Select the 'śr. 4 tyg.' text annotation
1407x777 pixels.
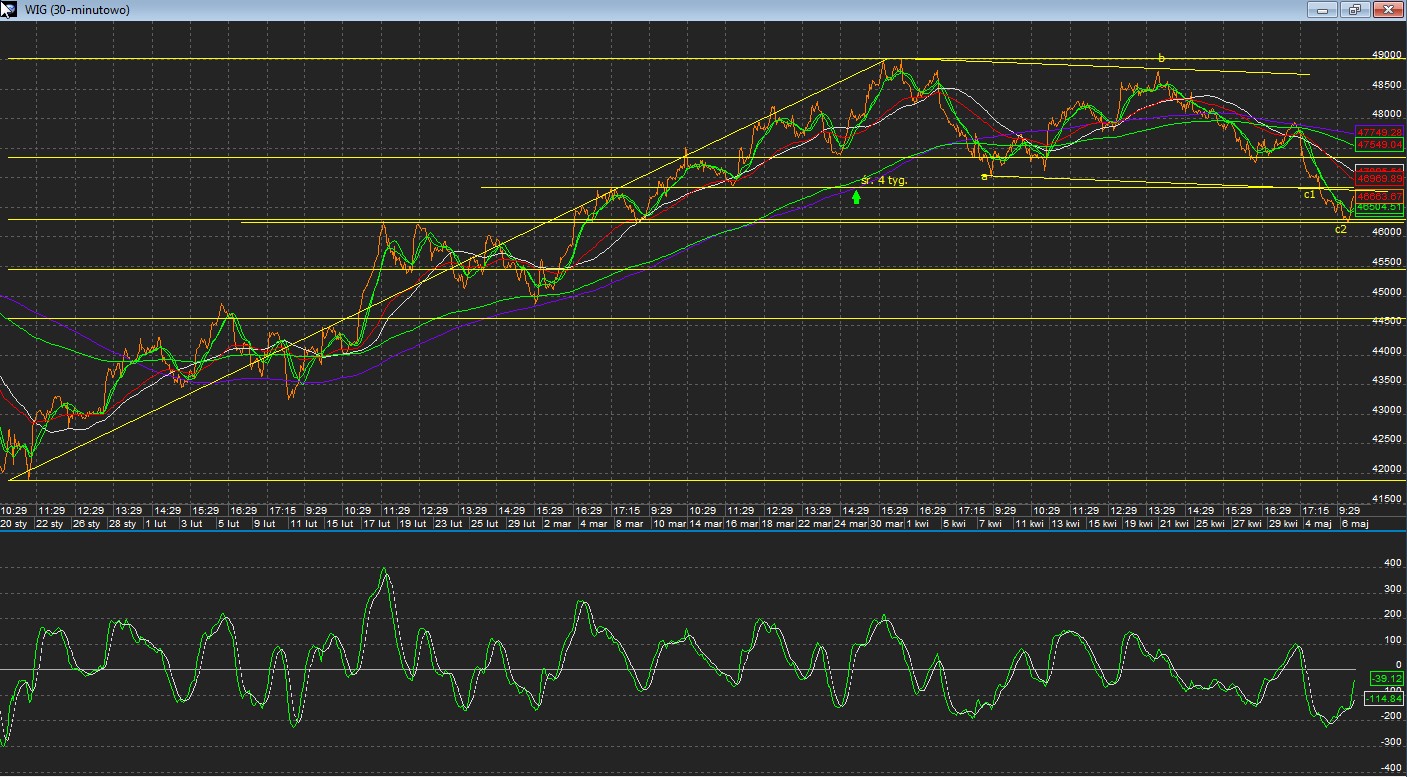pyautogui.click(x=884, y=180)
